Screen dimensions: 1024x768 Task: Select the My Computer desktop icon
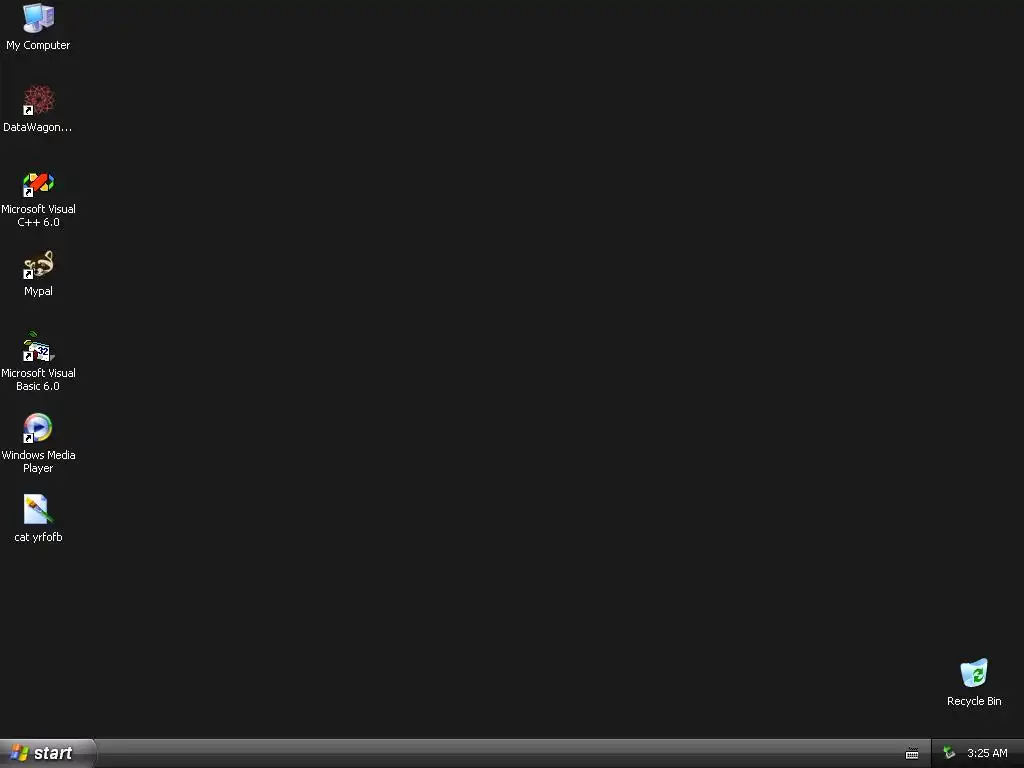pos(38,18)
